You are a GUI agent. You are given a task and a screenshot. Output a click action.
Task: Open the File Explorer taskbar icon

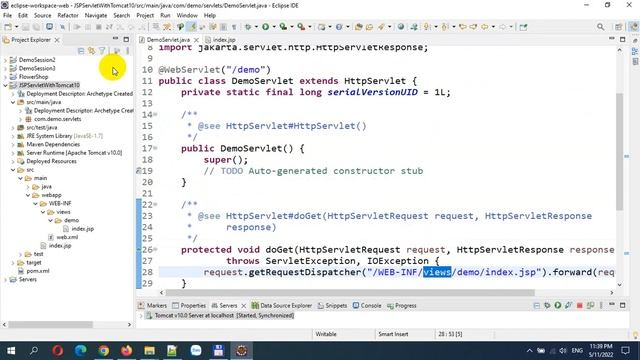tap(149, 350)
